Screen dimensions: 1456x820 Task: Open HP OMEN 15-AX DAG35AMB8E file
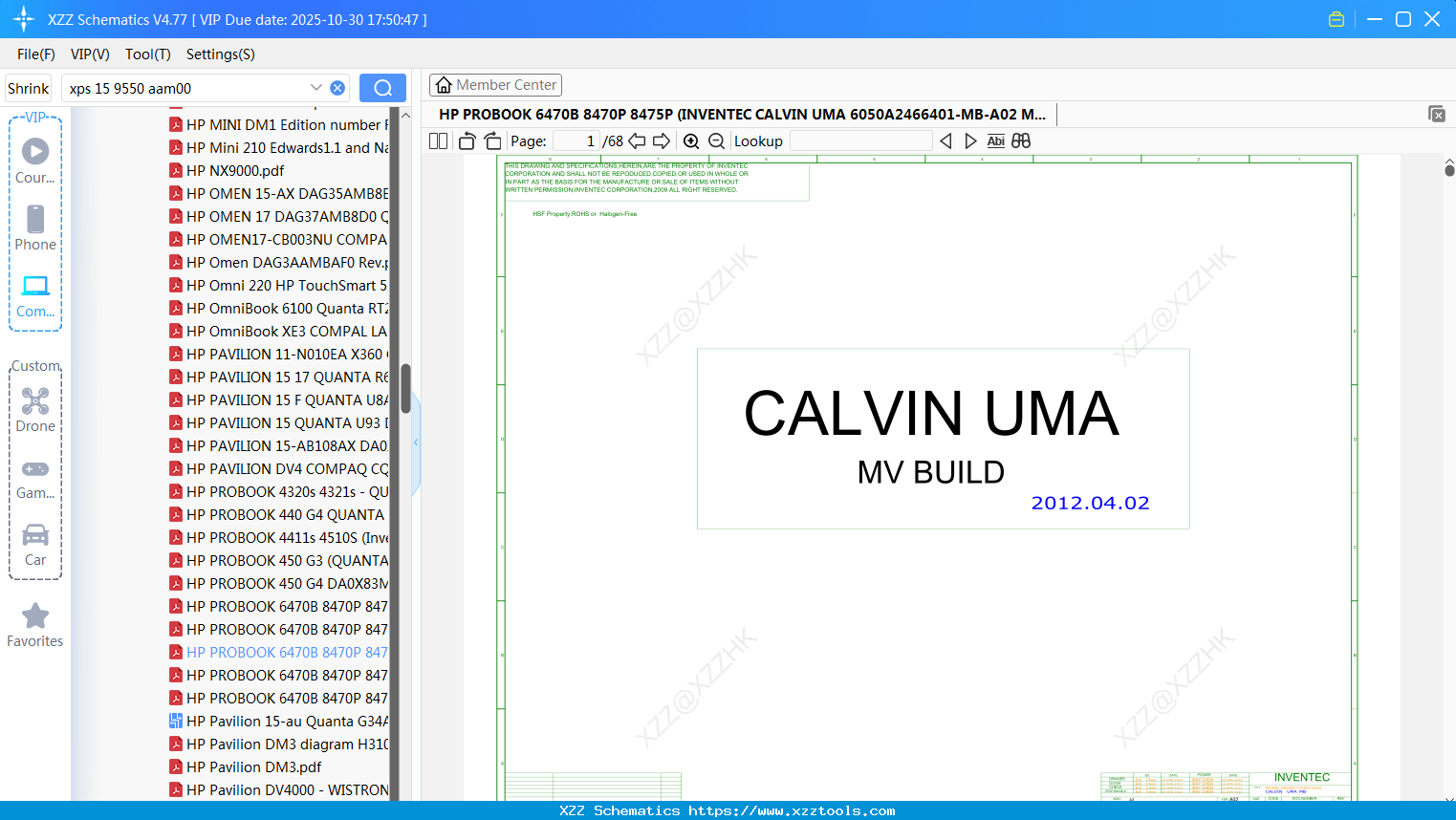tap(279, 193)
